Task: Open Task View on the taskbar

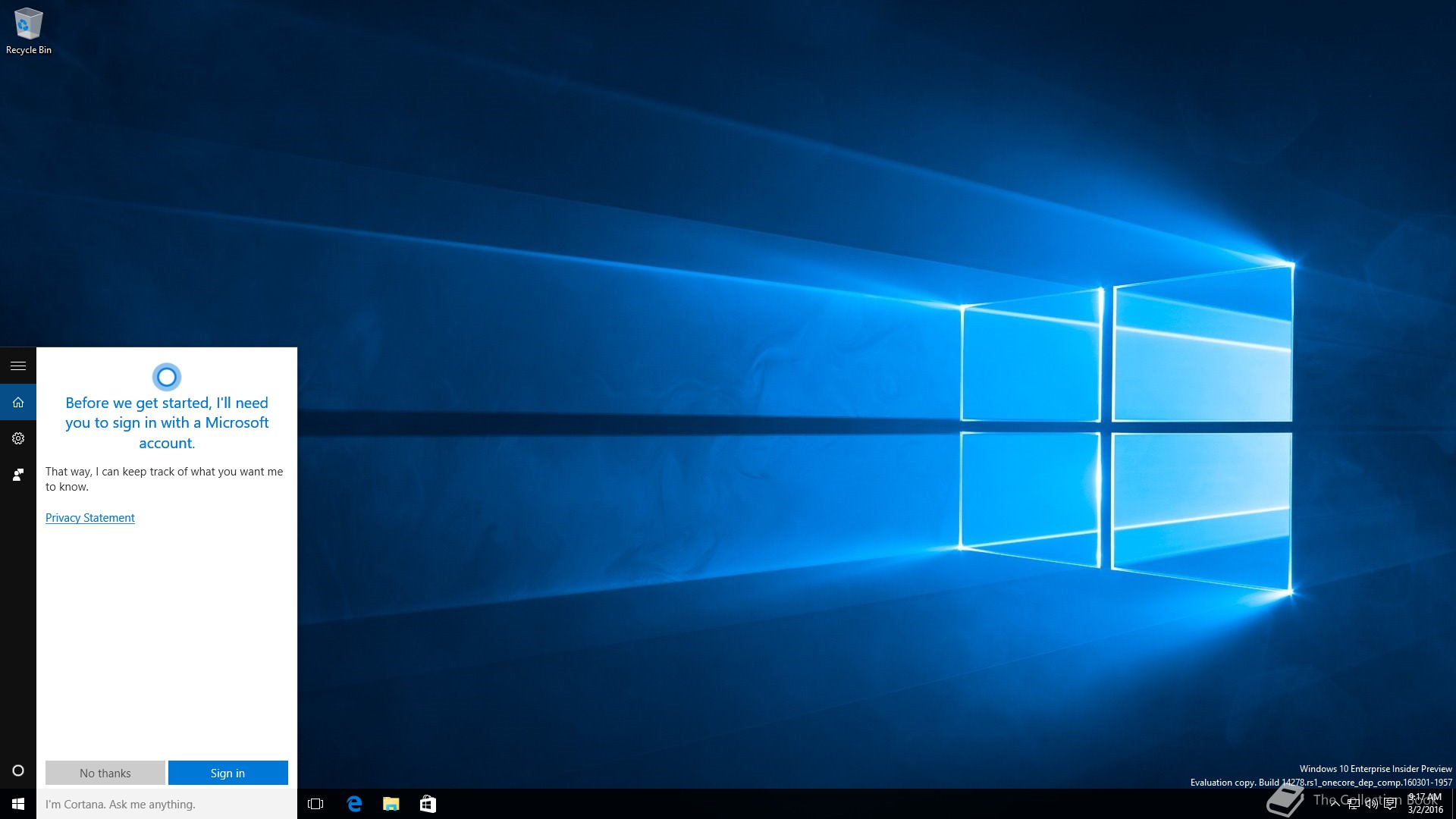Action: (315, 804)
